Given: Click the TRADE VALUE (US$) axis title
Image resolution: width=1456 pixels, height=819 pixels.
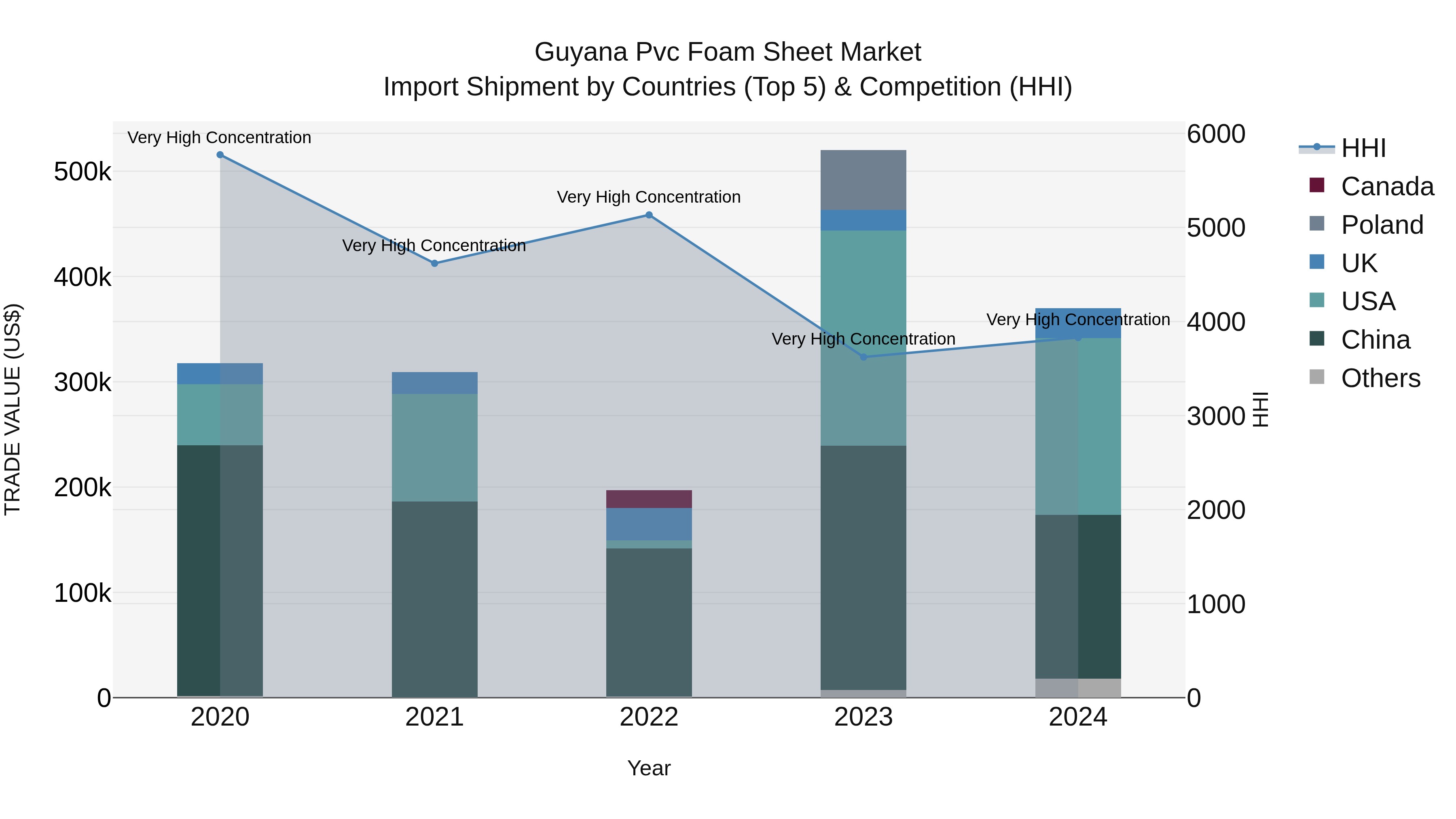Looking at the screenshot, I should tap(13, 409).
